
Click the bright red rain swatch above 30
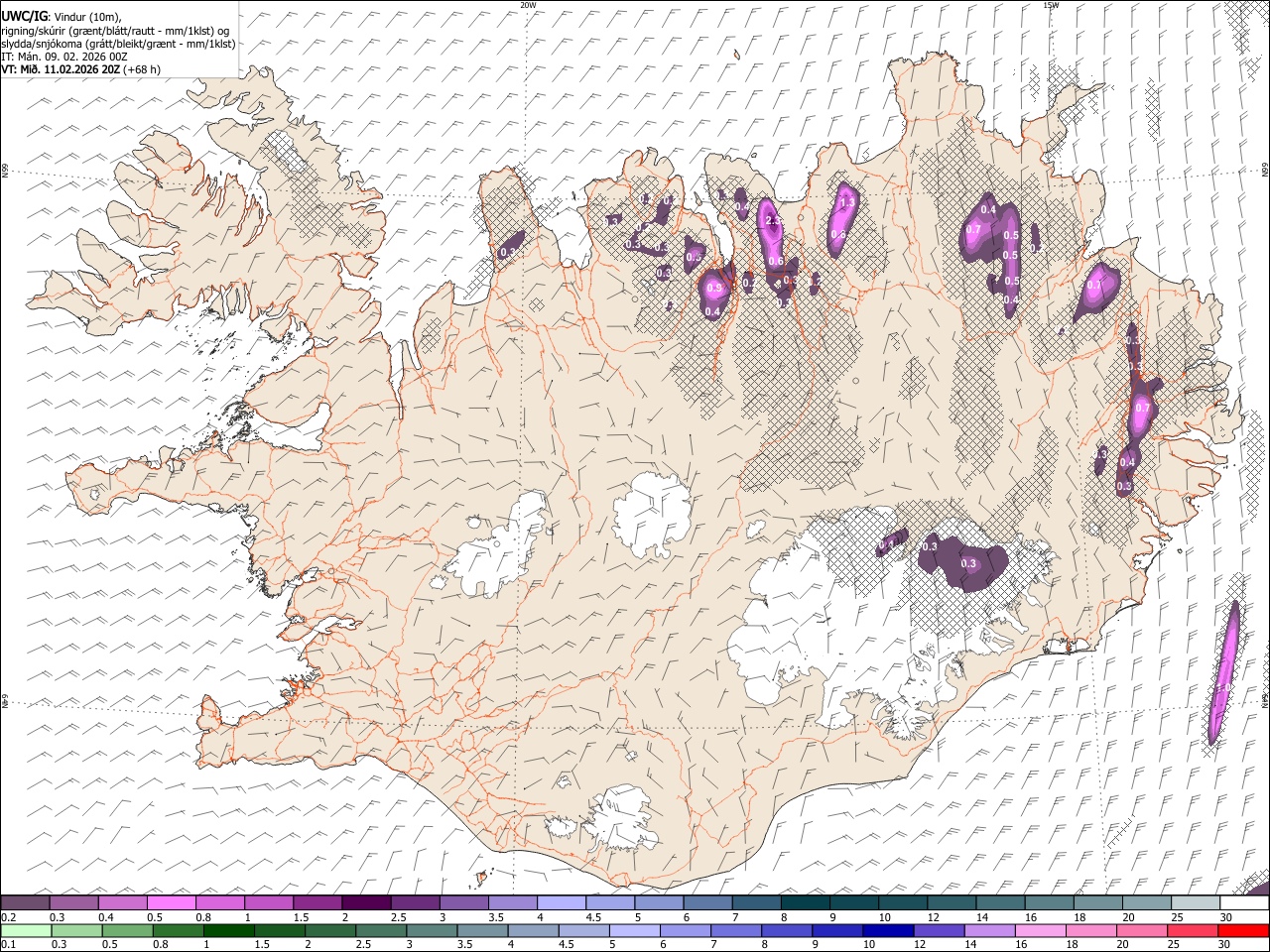pyautogui.click(x=1242, y=930)
